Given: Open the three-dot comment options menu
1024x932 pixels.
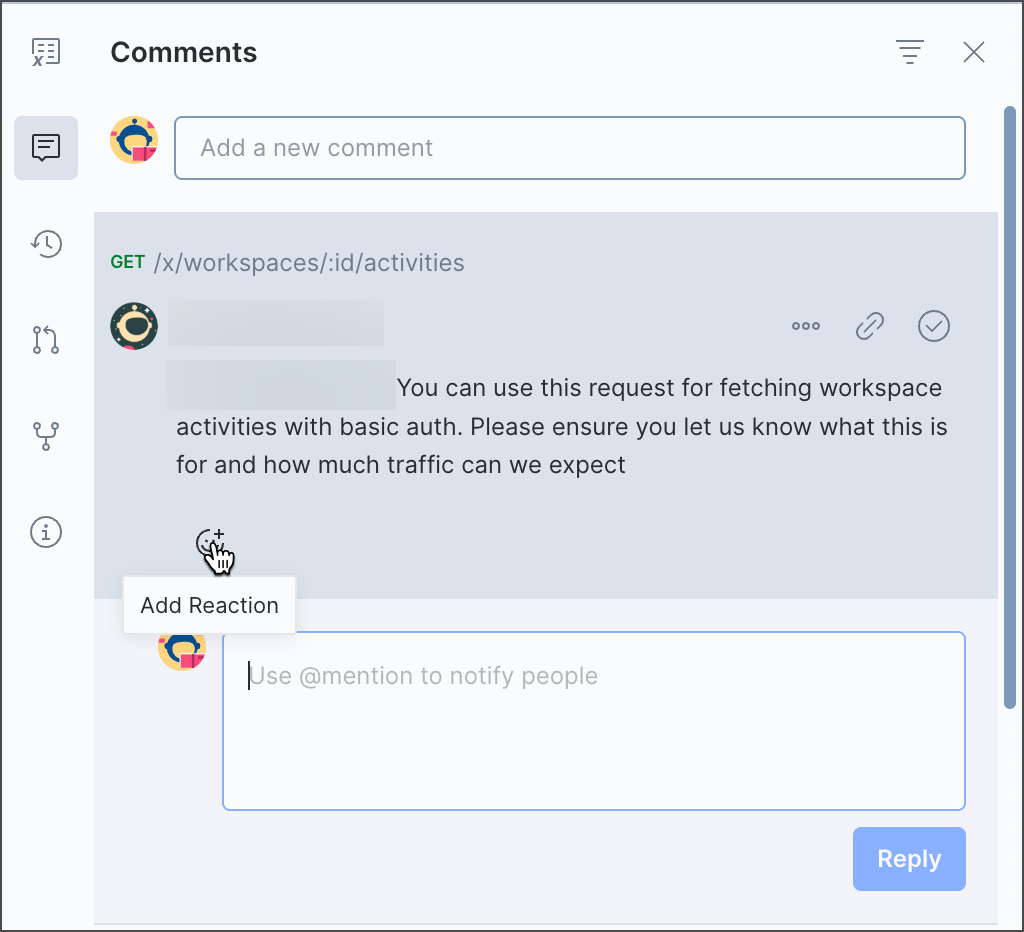Looking at the screenshot, I should pyautogui.click(x=806, y=326).
